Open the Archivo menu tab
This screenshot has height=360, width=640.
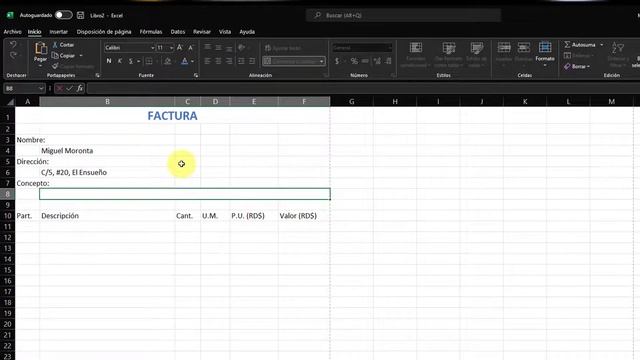coord(12,31)
